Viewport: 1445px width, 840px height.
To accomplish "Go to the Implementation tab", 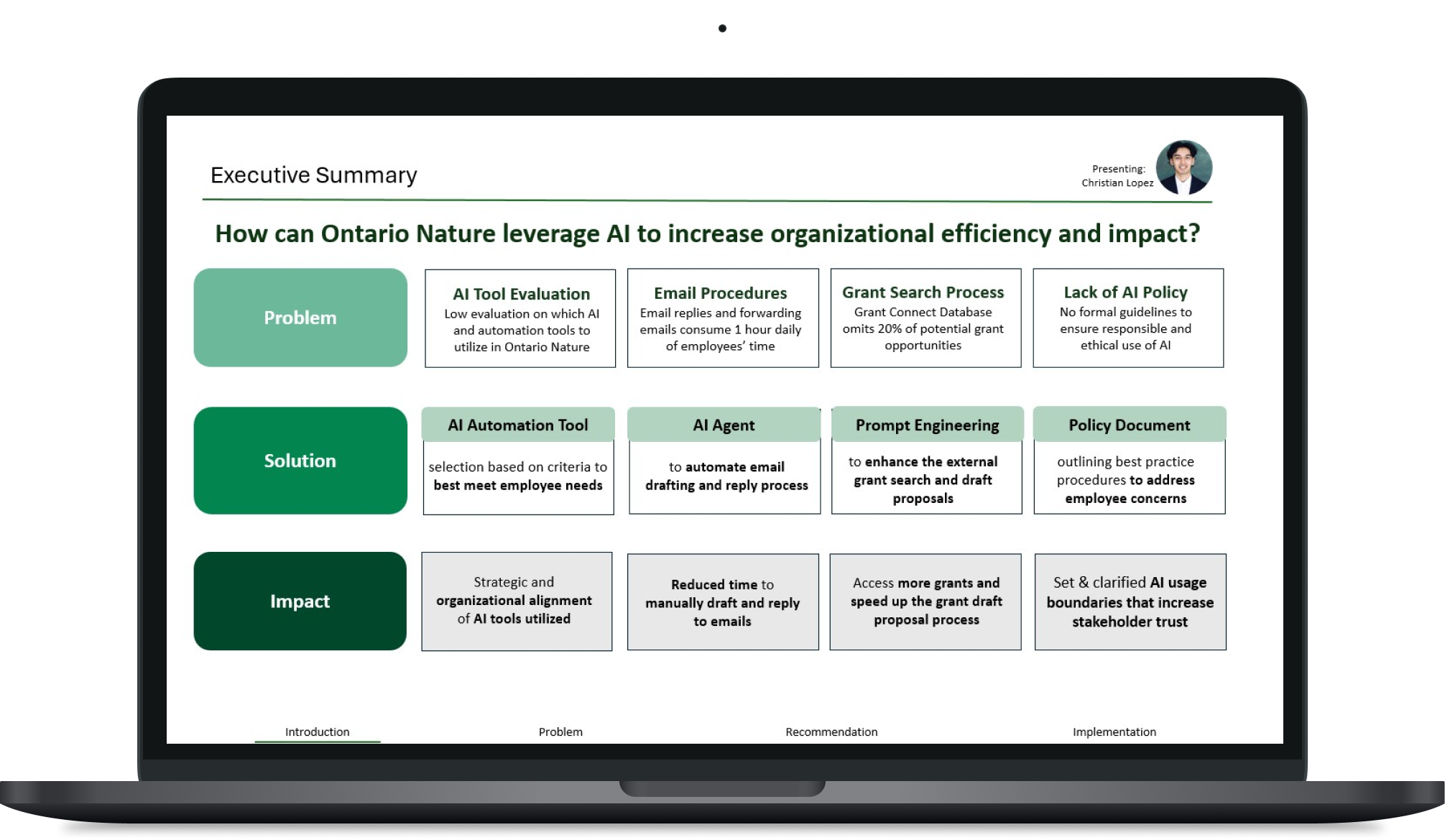I will coord(1114,731).
